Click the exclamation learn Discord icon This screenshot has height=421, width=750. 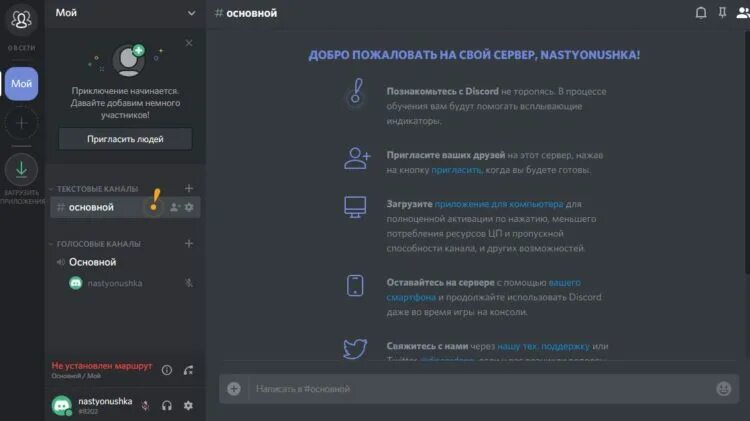355,92
